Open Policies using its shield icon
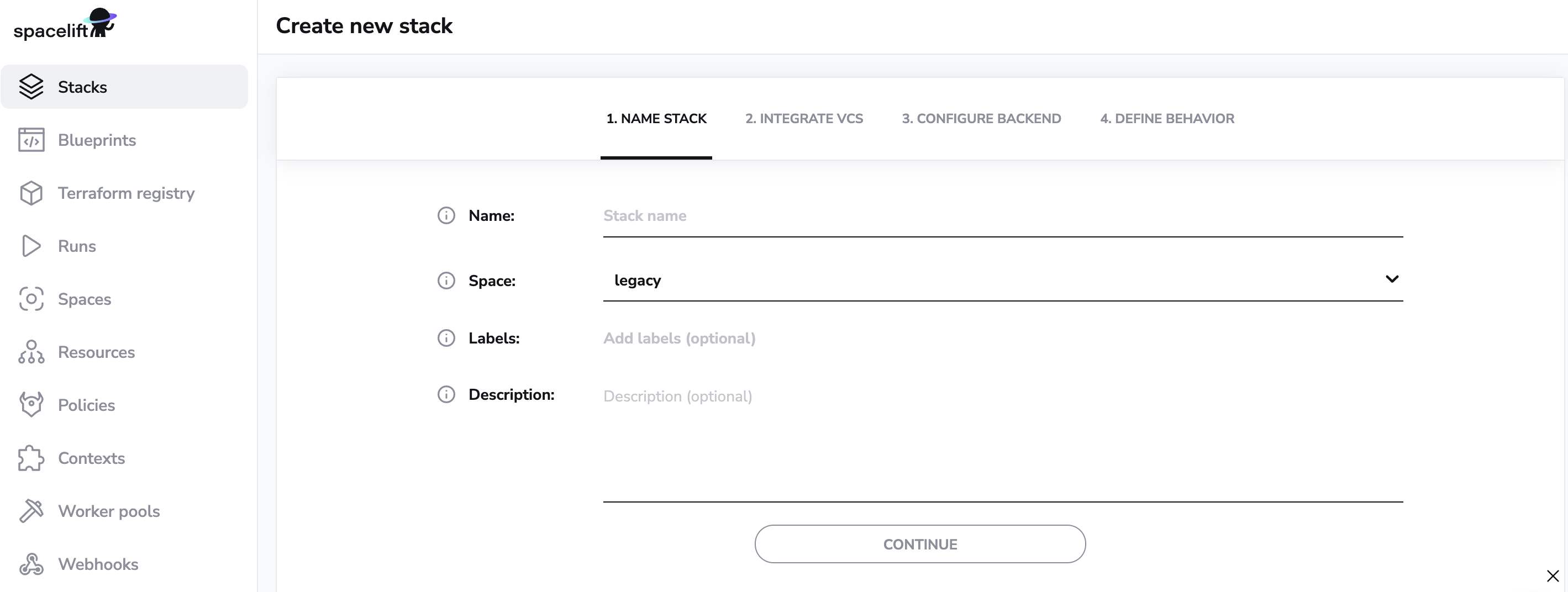 click(31, 405)
